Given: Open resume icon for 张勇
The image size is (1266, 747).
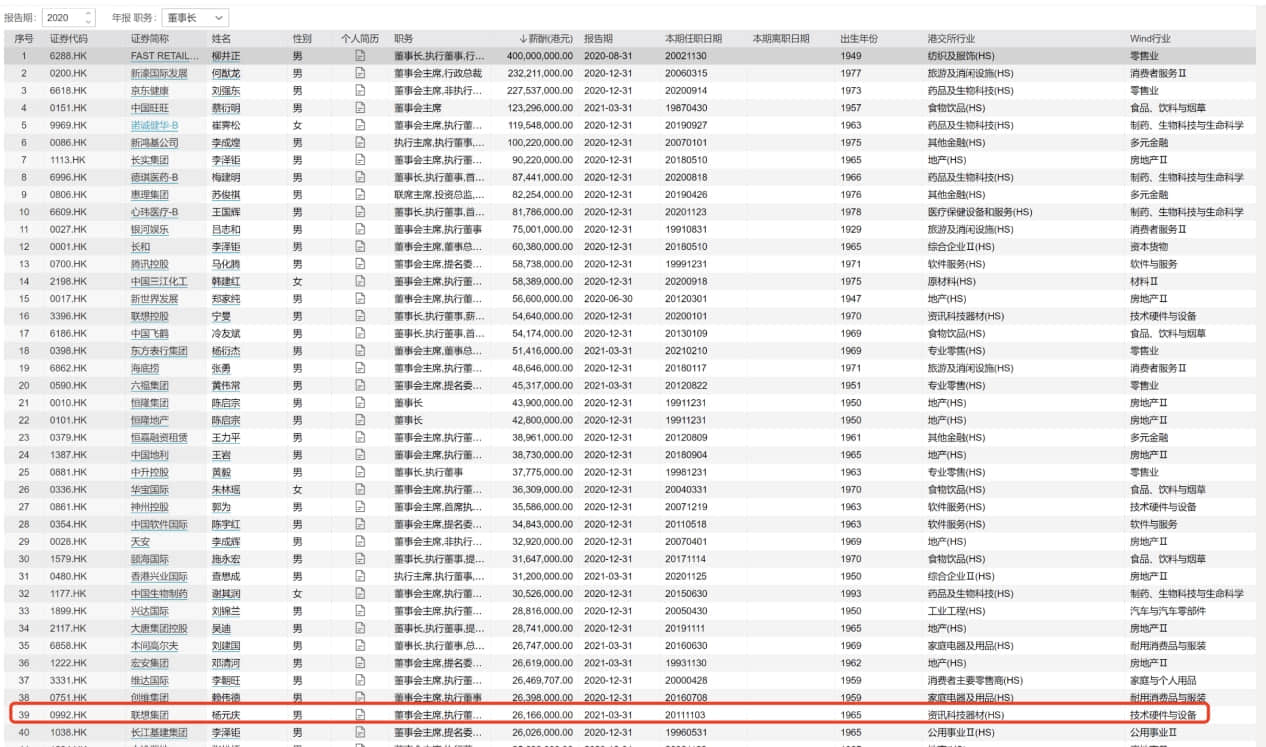Looking at the screenshot, I should [360, 368].
